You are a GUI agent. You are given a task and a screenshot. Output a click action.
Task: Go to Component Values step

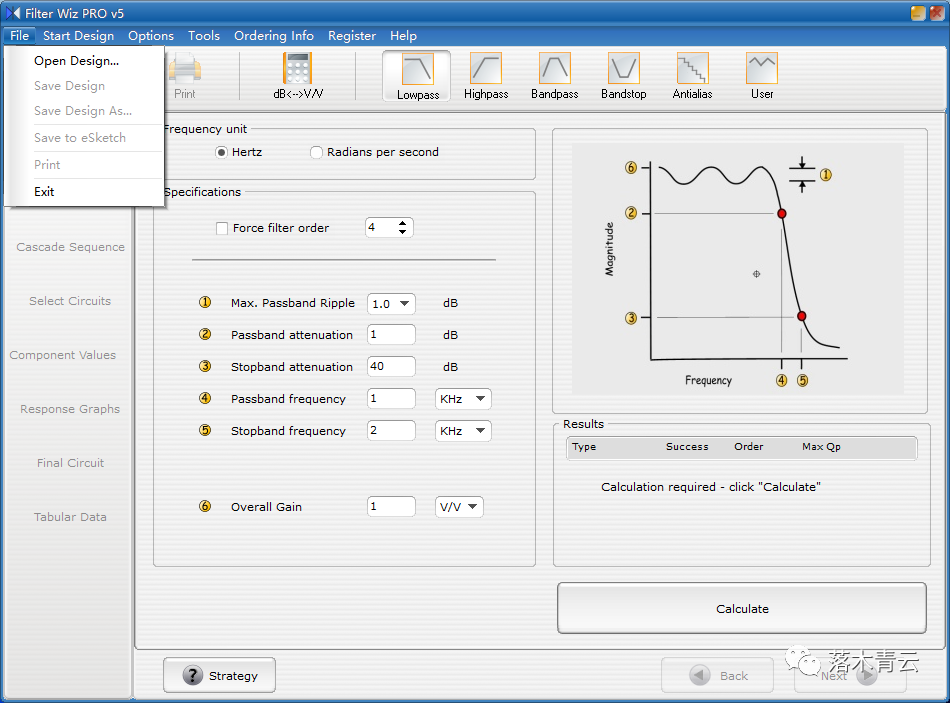point(62,355)
